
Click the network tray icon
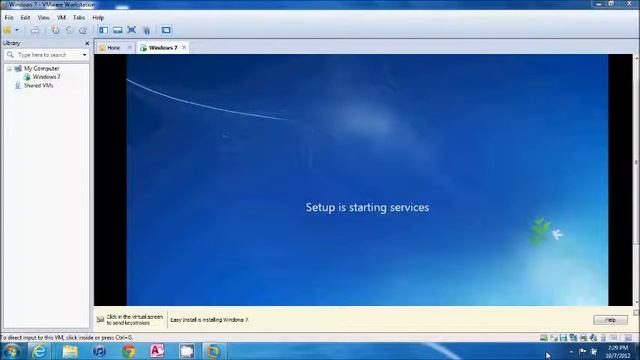pos(594,351)
